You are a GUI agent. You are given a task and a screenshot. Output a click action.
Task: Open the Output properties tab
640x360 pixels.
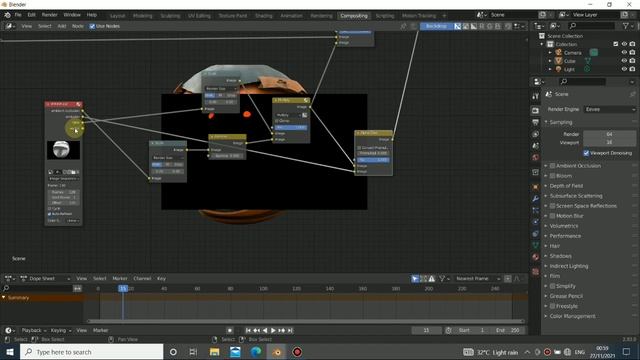click(x=536, y=122)
